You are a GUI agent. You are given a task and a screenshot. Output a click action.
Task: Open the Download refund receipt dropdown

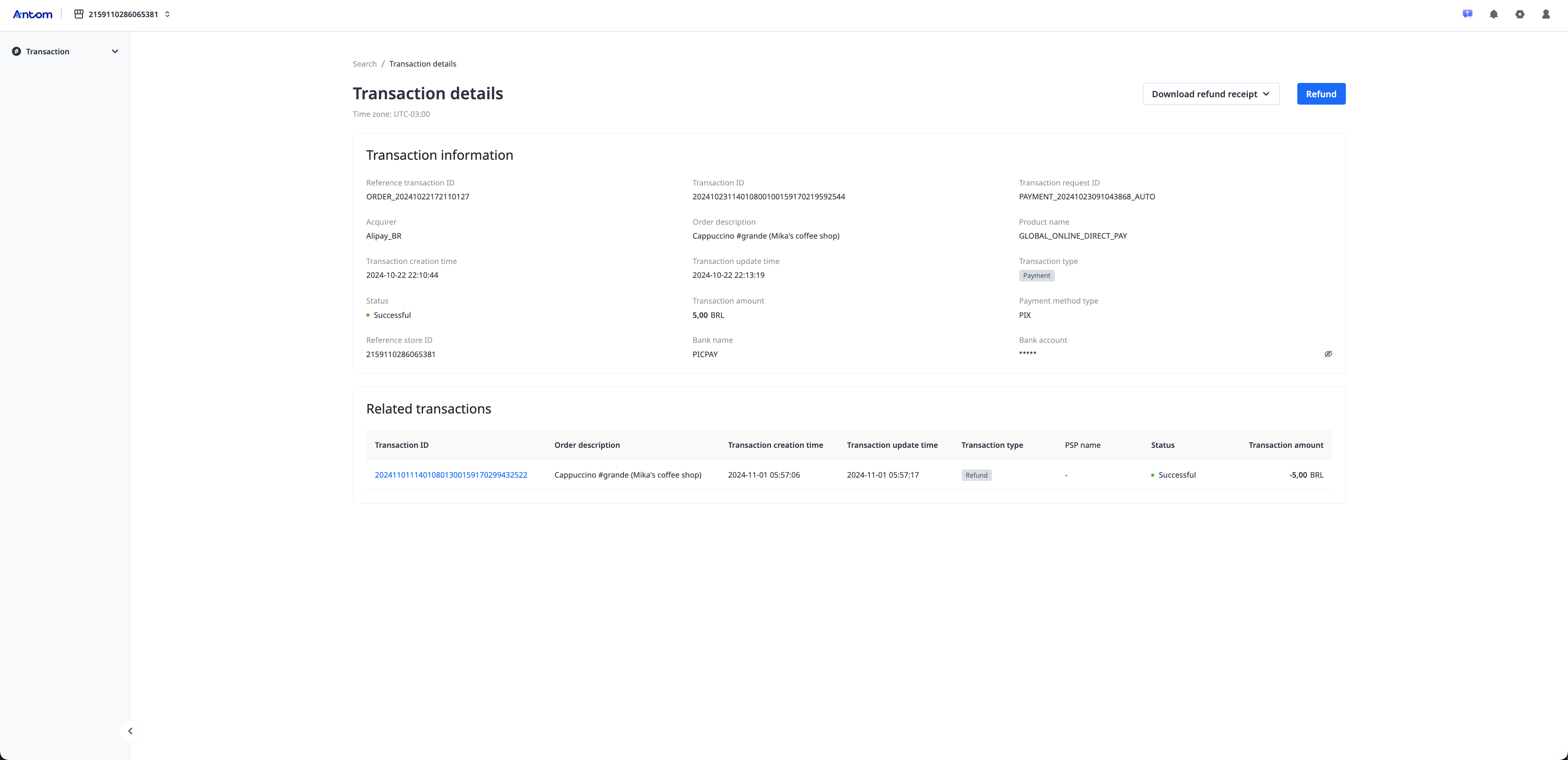pos(1211,94)
